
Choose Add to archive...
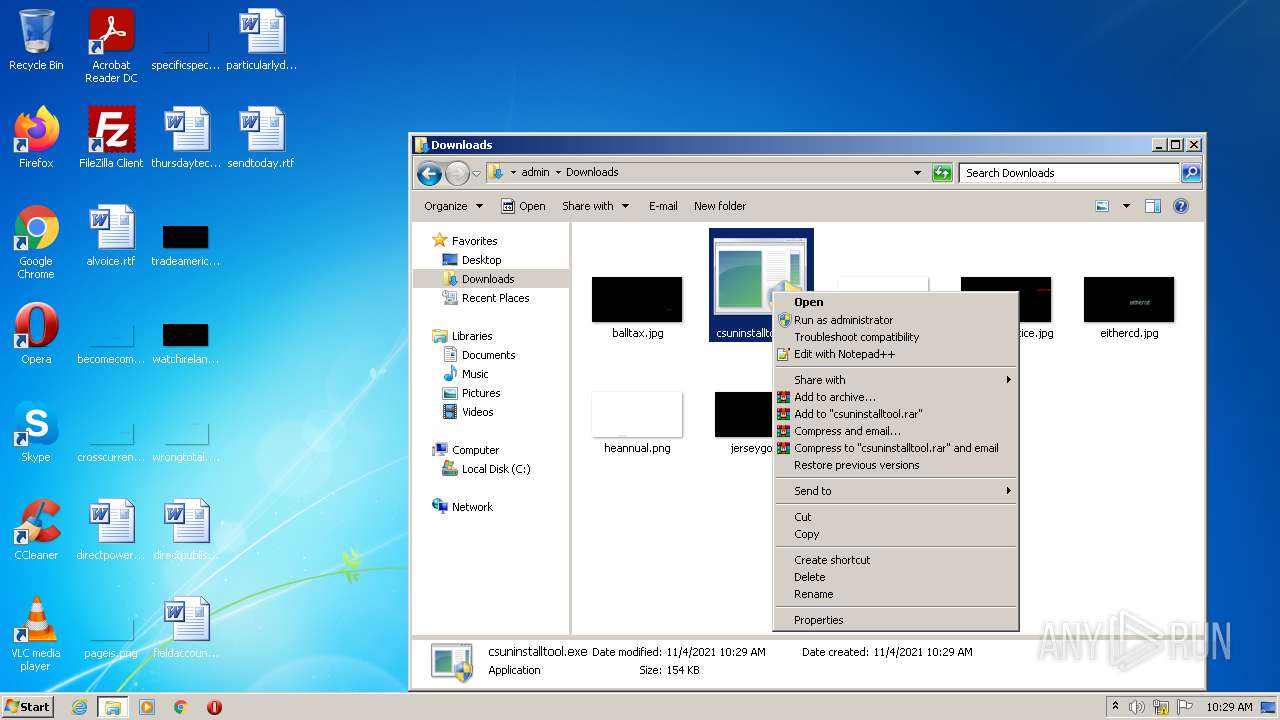(x=896, y=397)
